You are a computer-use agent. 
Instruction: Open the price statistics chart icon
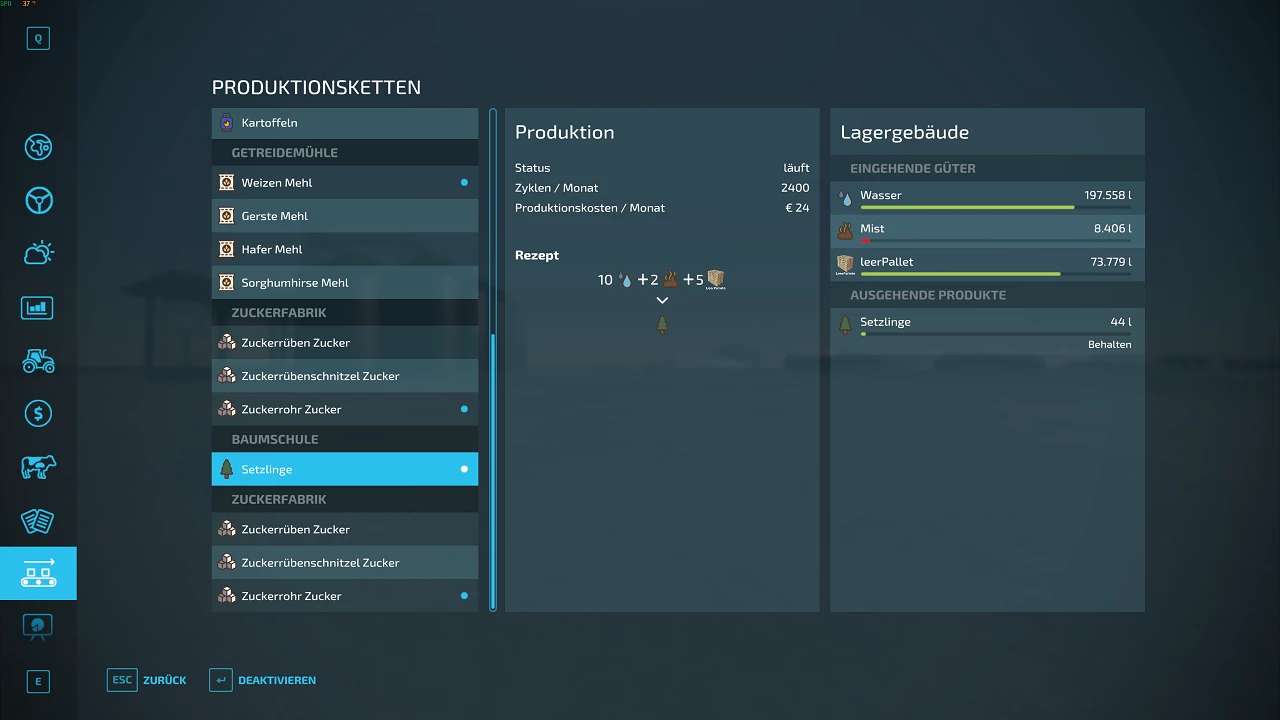pos(38,307)
